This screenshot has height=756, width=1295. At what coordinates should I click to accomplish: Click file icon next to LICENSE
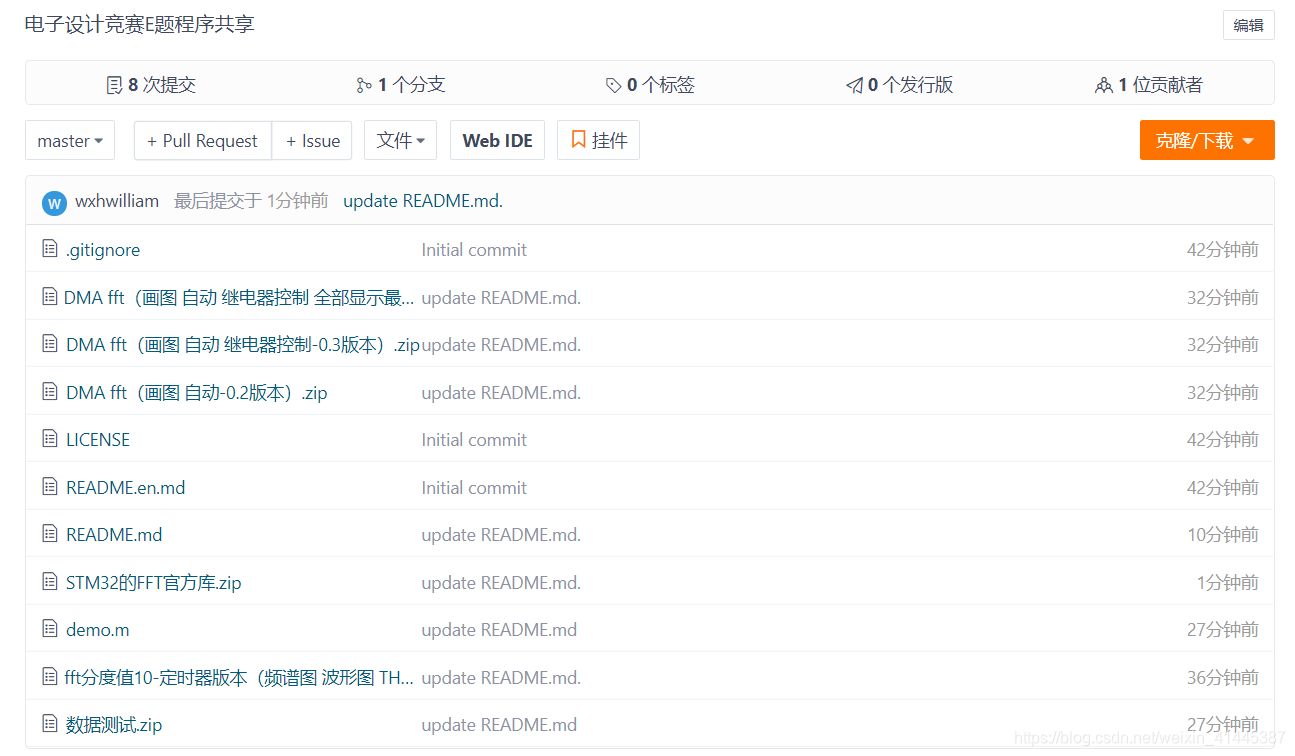(x=50, y=439)
